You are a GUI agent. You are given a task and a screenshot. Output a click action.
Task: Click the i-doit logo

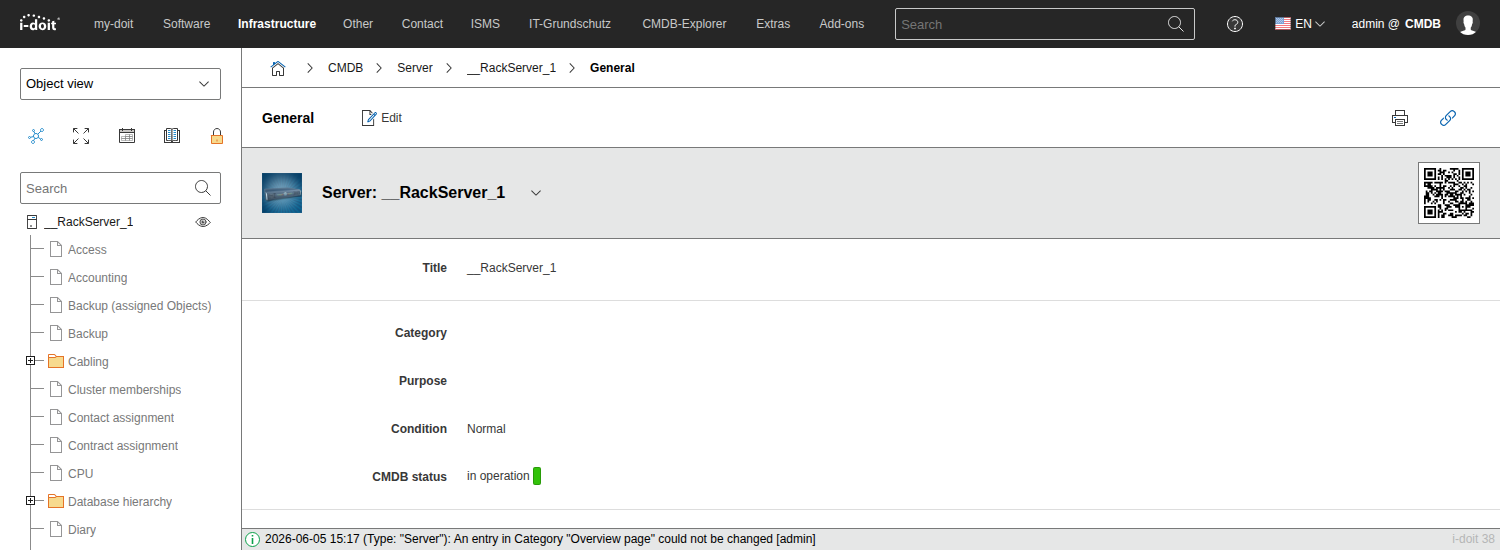click(39, 23)
